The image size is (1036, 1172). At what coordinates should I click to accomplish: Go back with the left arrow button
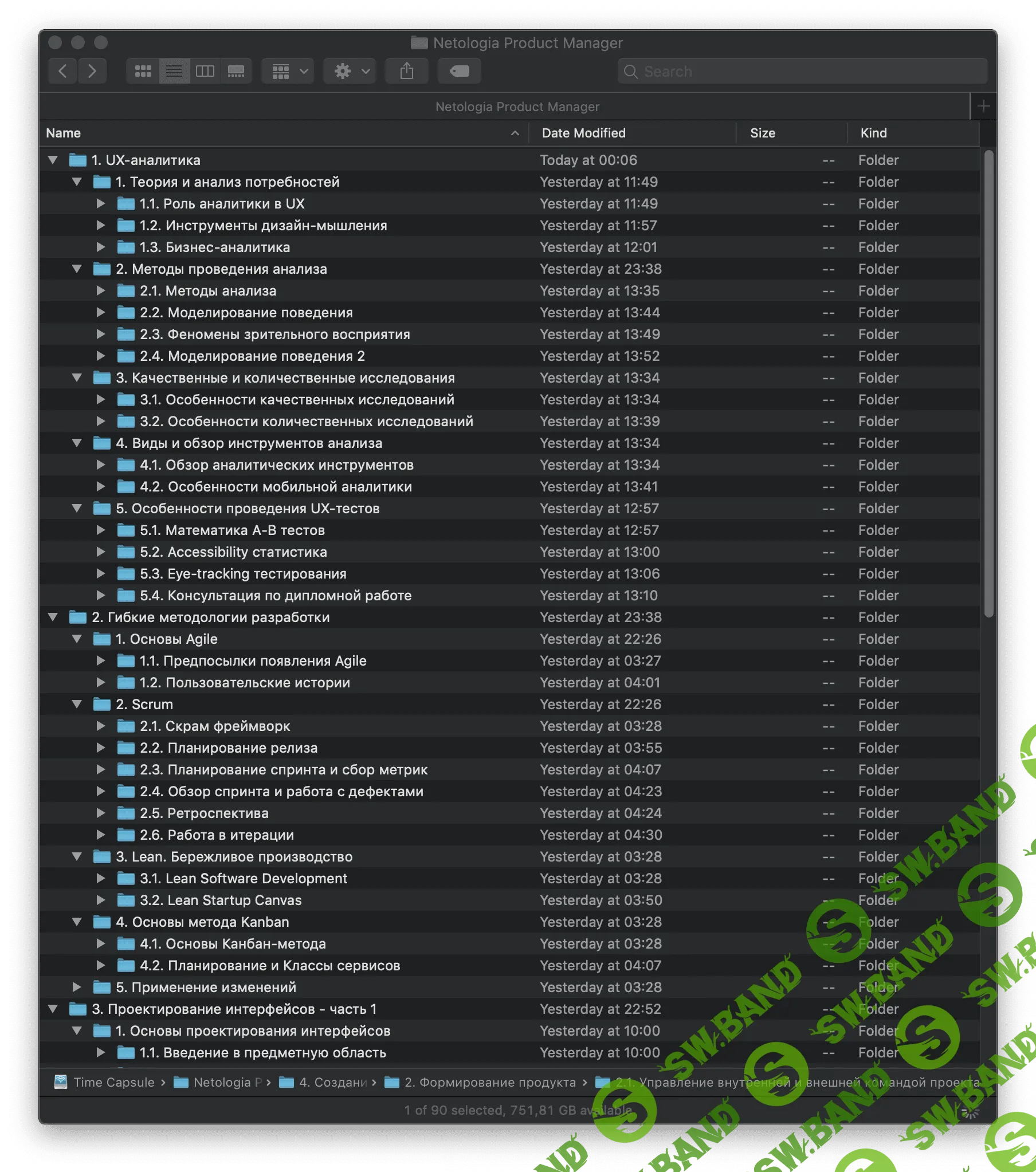point(62,71)
